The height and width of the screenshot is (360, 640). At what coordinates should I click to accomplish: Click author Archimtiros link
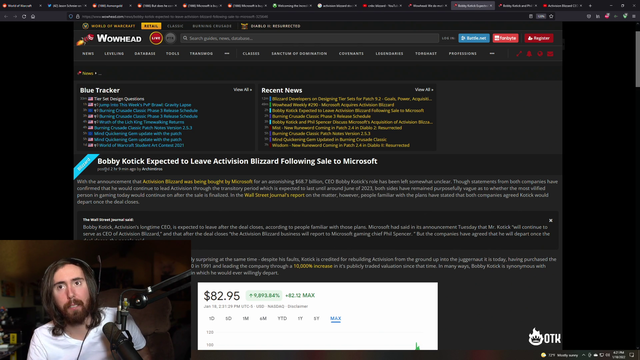(152, 169)
